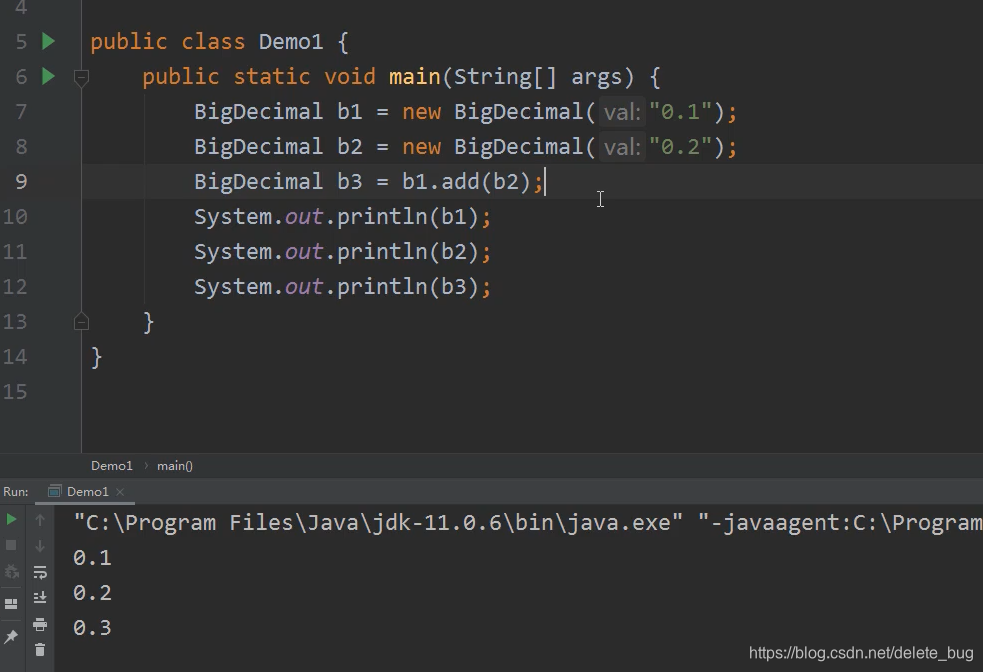Stop the running process in the Run panel
Screen dimensions: 983x672
click(x=11, y=545)
